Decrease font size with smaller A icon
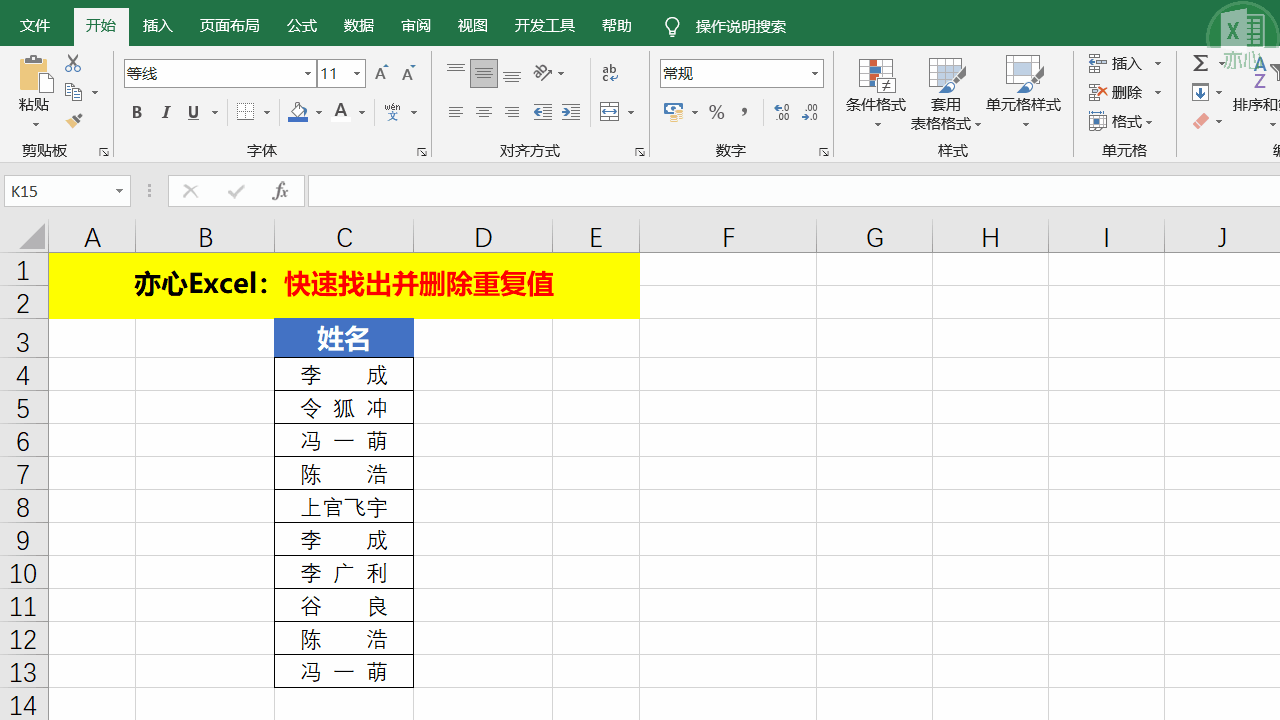The height and width of the screenshot is (720, 1280). click(408, 73)
